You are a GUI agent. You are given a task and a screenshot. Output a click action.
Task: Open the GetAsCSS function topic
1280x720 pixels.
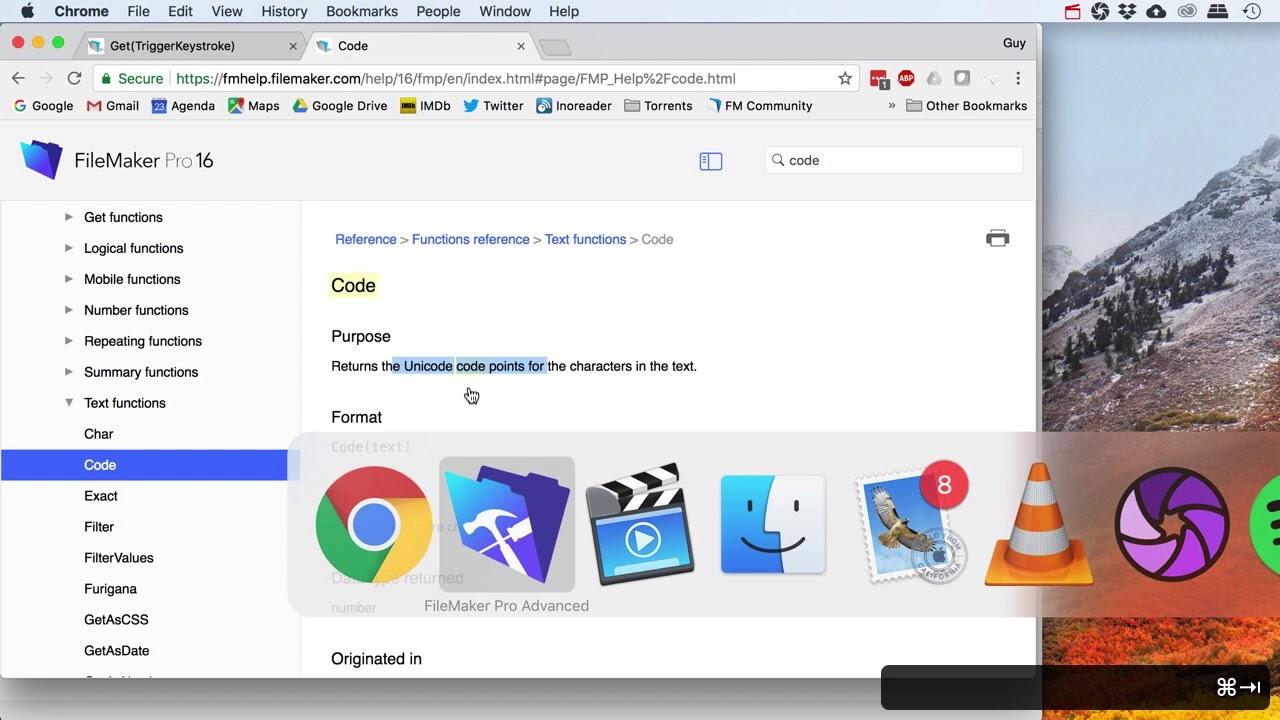click(x=116, y=620)
